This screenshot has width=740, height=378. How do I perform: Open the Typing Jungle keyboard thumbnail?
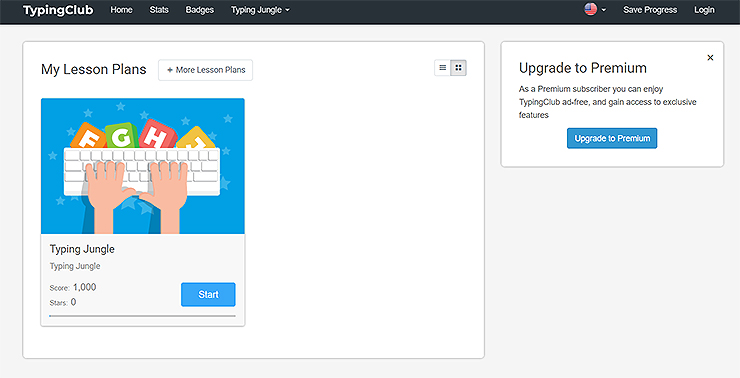pyautogui.click(x=143, y=166)
